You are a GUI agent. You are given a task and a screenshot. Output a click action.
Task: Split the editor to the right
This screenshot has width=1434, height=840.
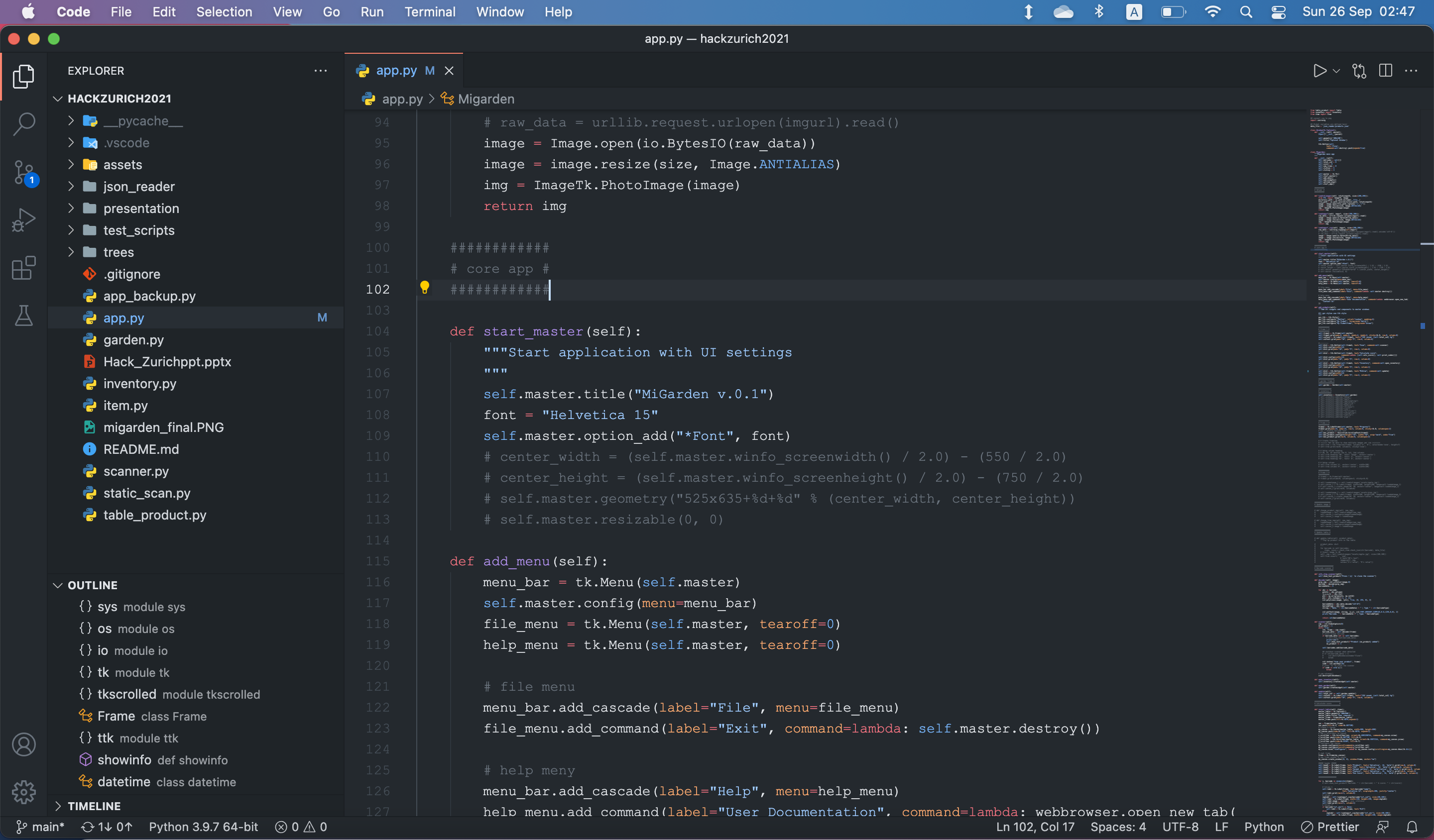pos(1385,71)
